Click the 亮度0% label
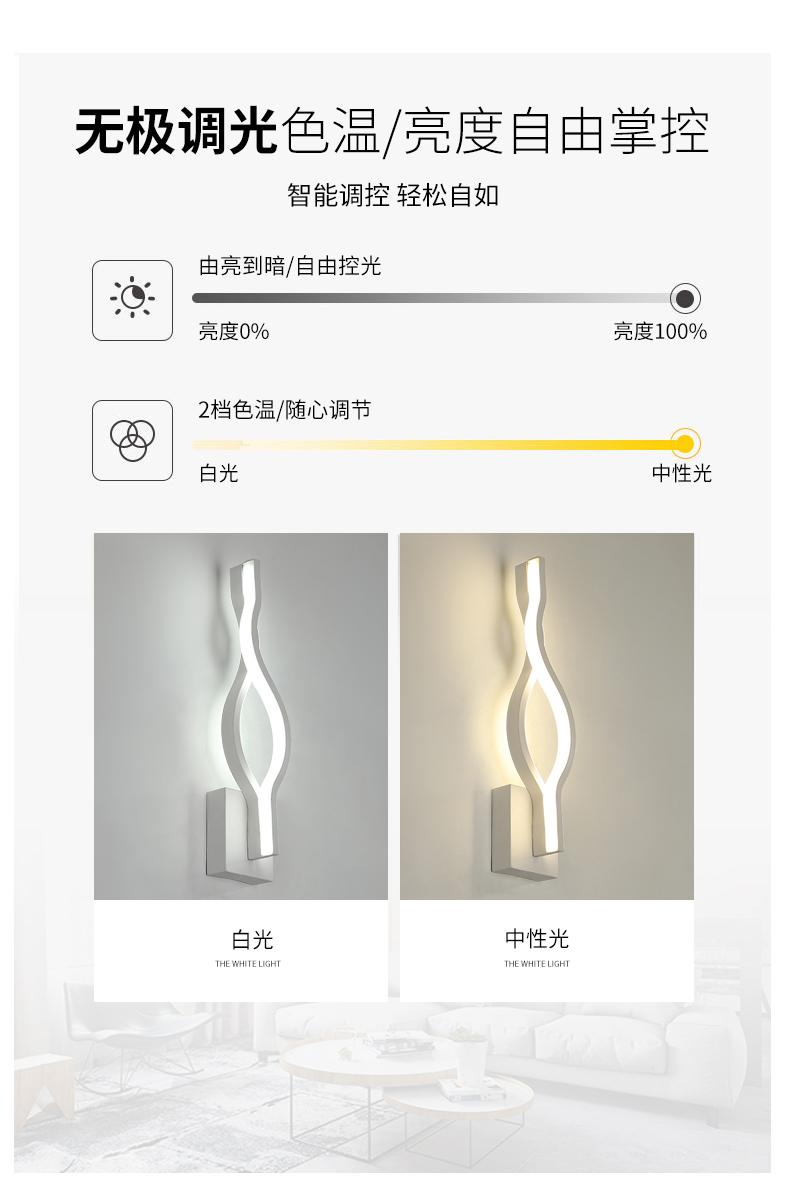The width and height of the screenshot is (790, 1179). tap(233, 332)
